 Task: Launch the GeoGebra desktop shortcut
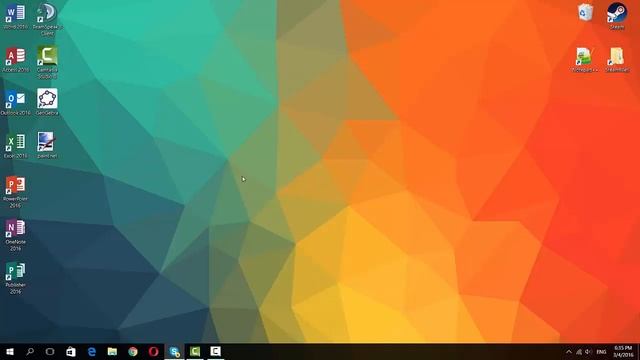[47, 102]
